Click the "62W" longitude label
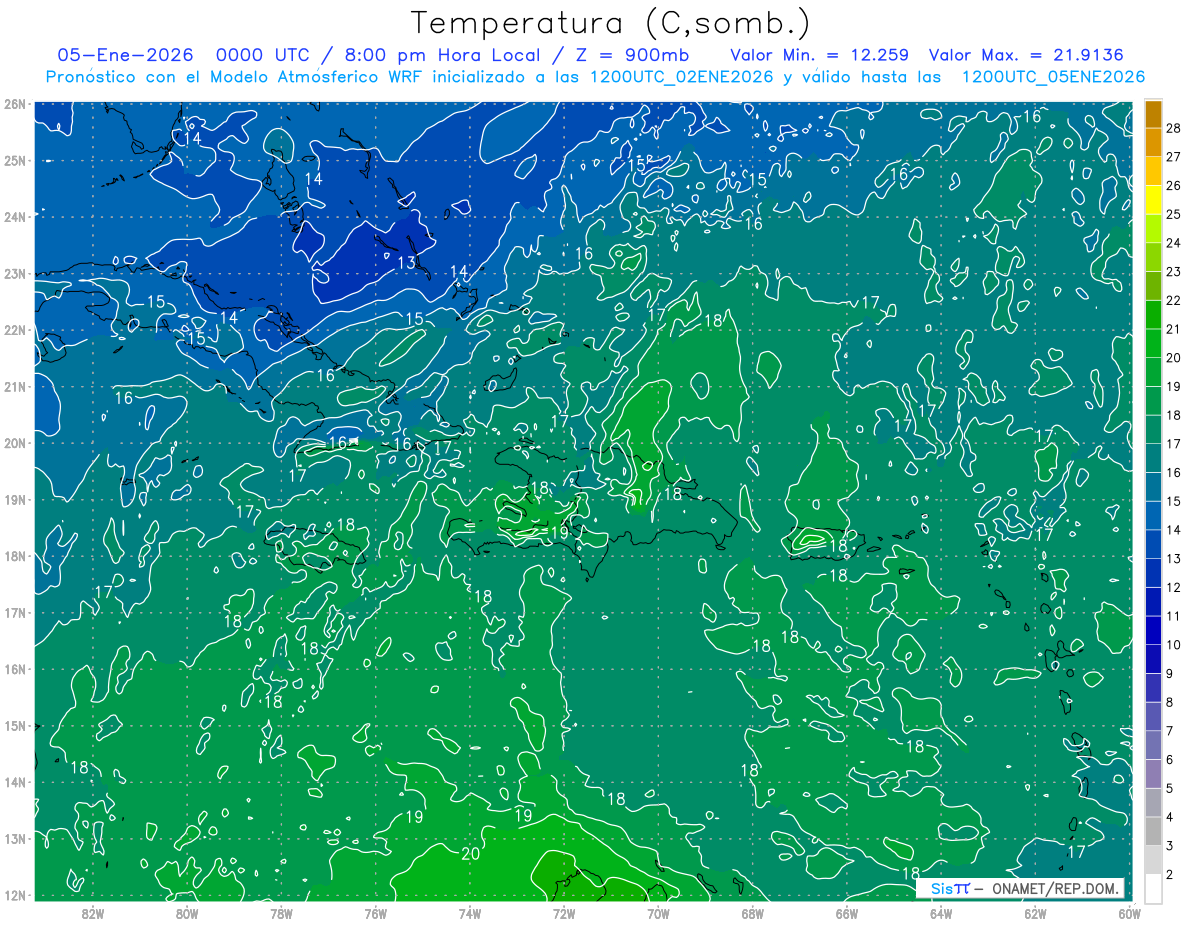The height and width of the screenshot is (927, 1200). click(x=1034, y=912)
